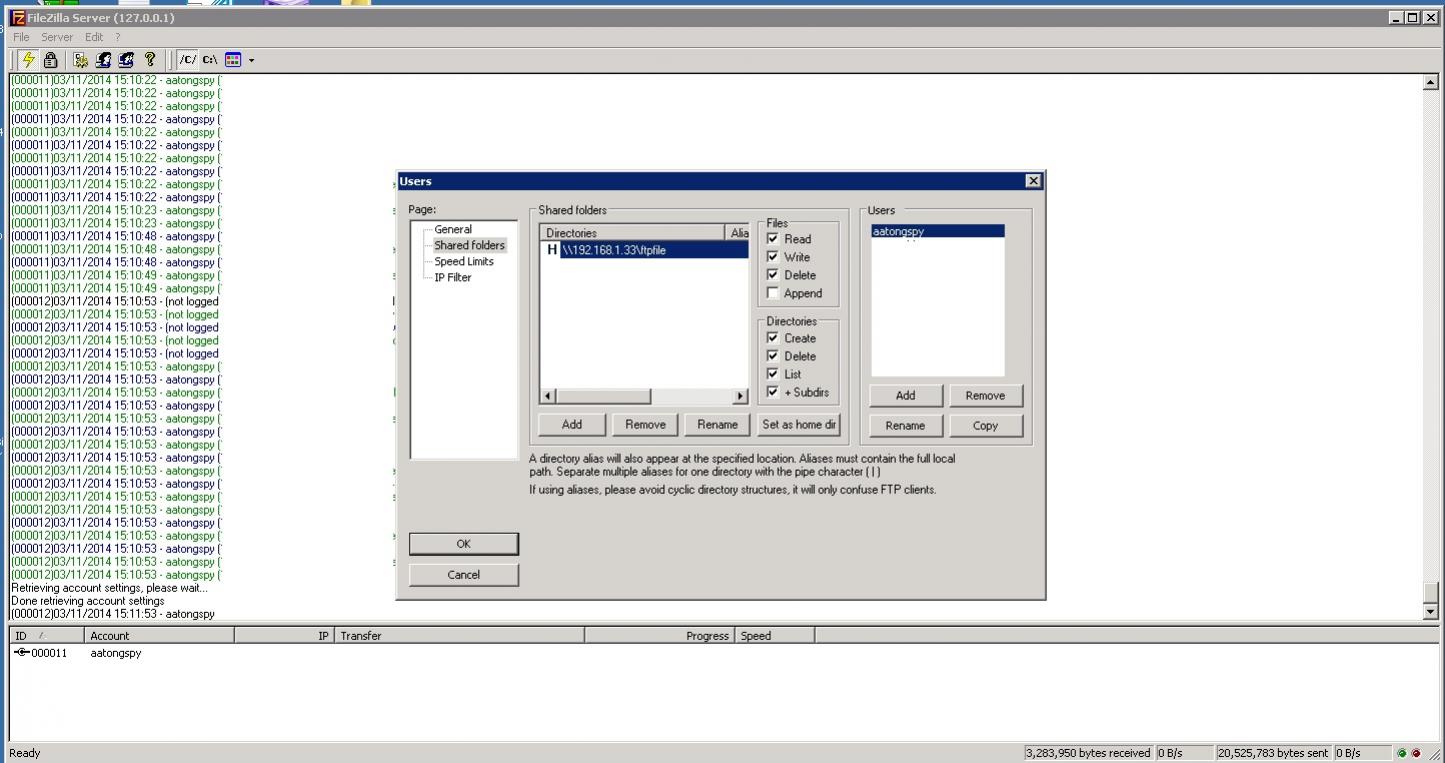Click Rename button in Users group
The width and height of the screenshot is (1445, 763).
[x=905, y=425]
